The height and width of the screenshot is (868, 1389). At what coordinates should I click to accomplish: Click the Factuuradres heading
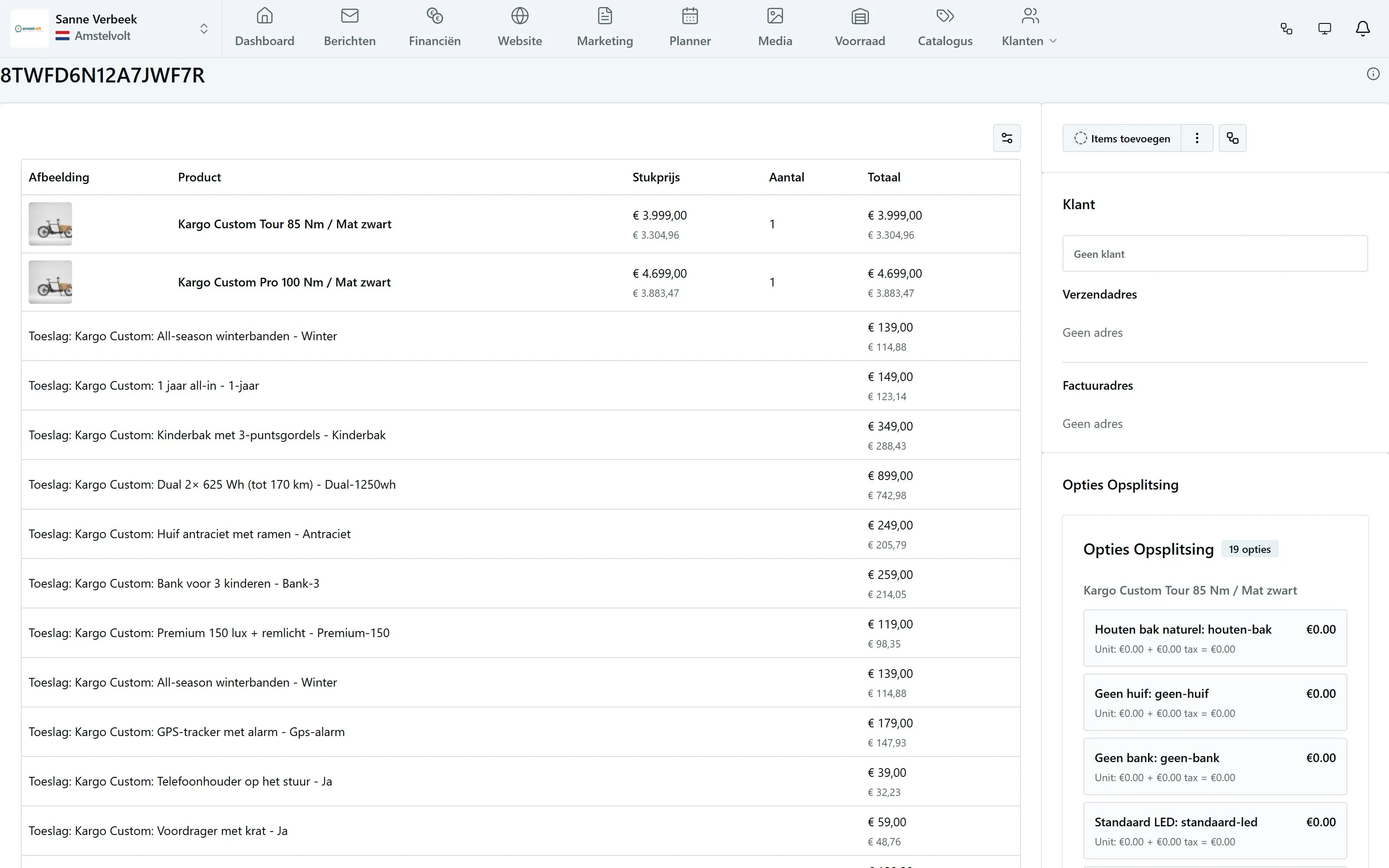pyautogui.click(x=1097, y=386)
